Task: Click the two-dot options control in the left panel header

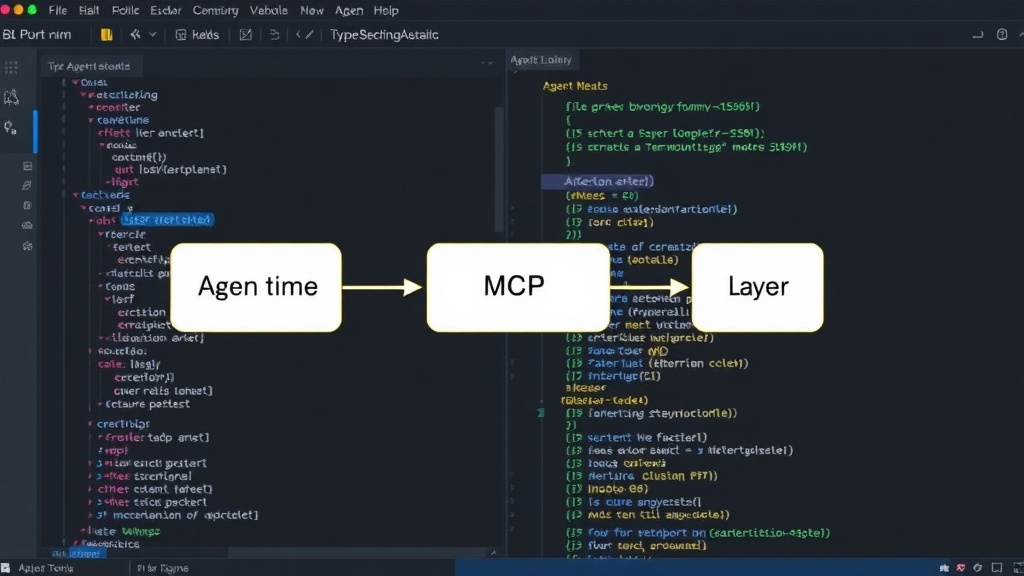Action: click(x=487, y=63)
